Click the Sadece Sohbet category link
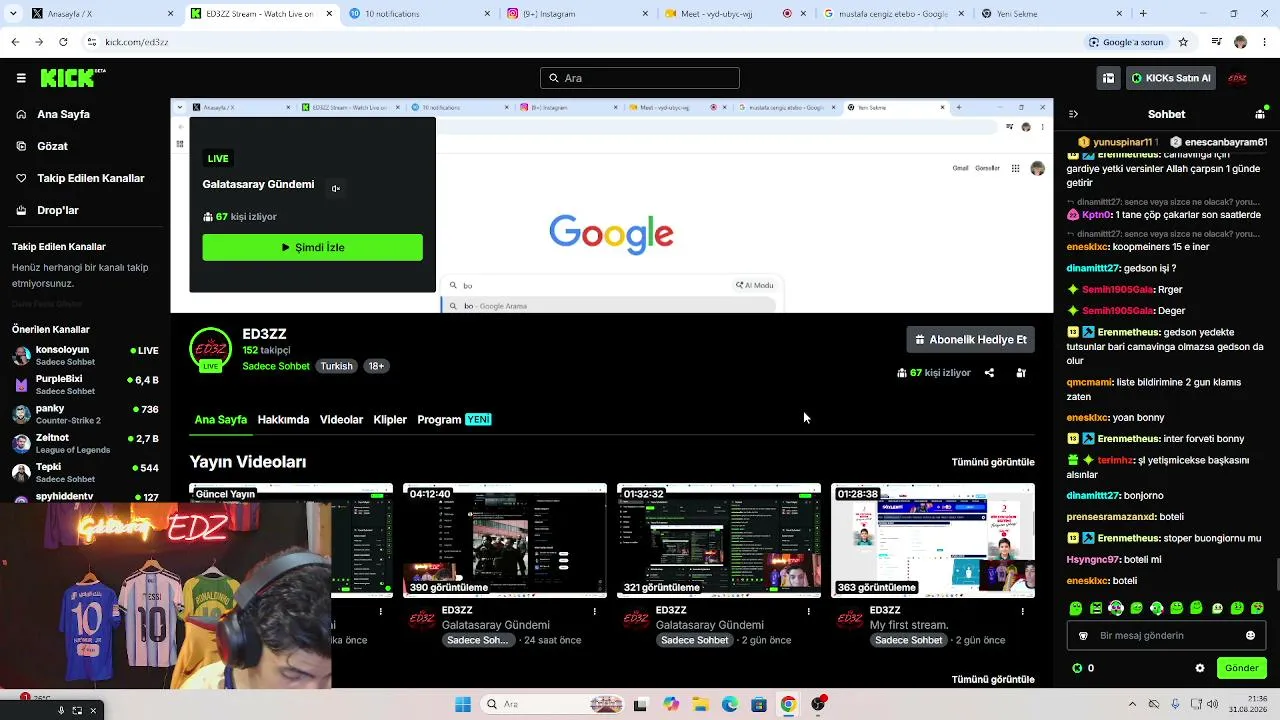Screen dimensions: 1280x720 [276, 366]
